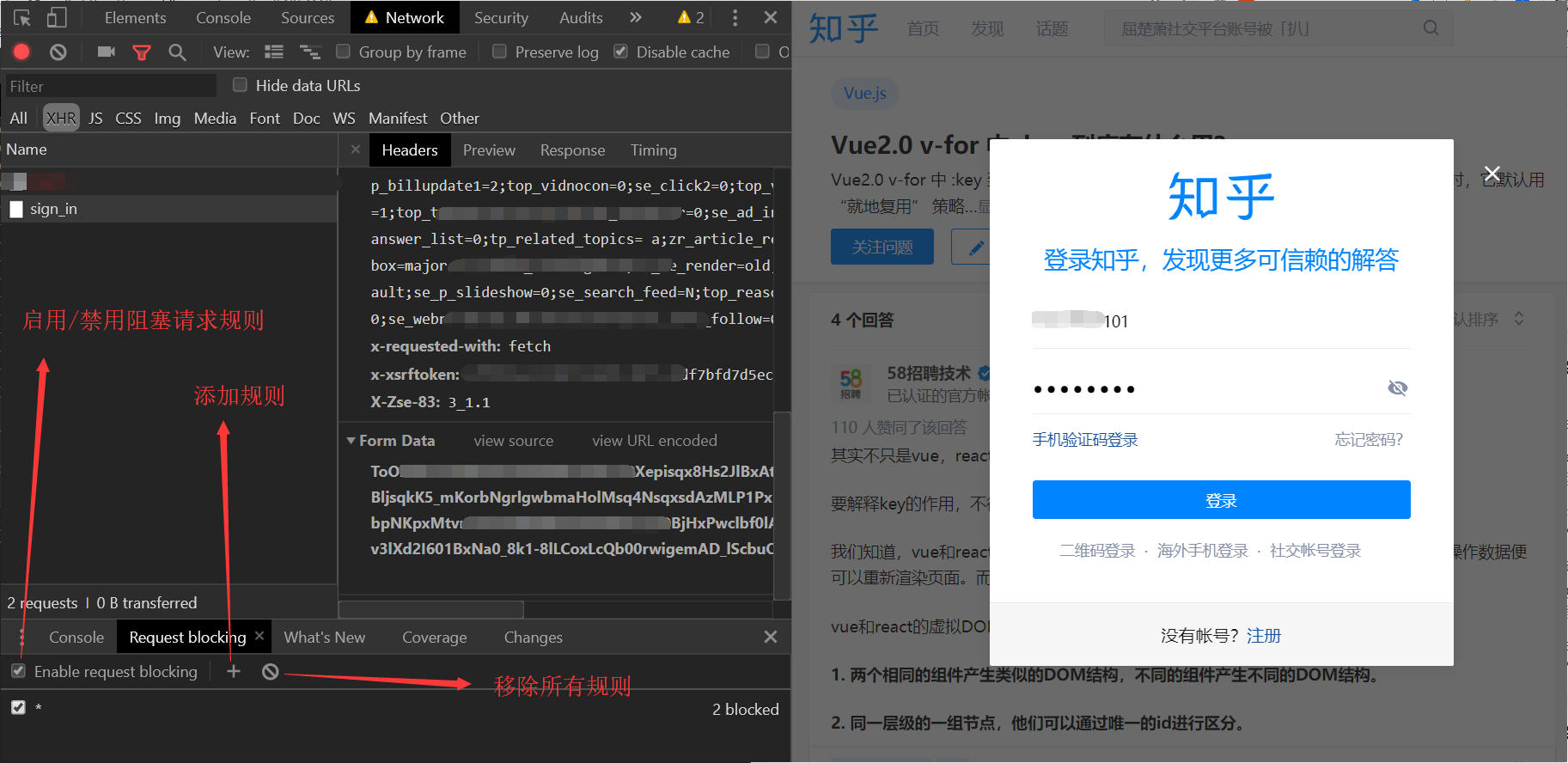Select the inspect element picker icon
Screen dimensions: 1568x763
click(22, 17)
